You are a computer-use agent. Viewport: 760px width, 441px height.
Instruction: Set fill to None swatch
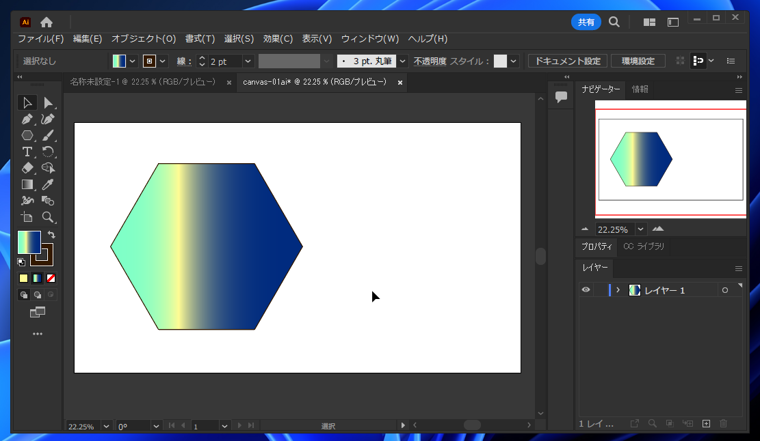(x=51, y=279)
